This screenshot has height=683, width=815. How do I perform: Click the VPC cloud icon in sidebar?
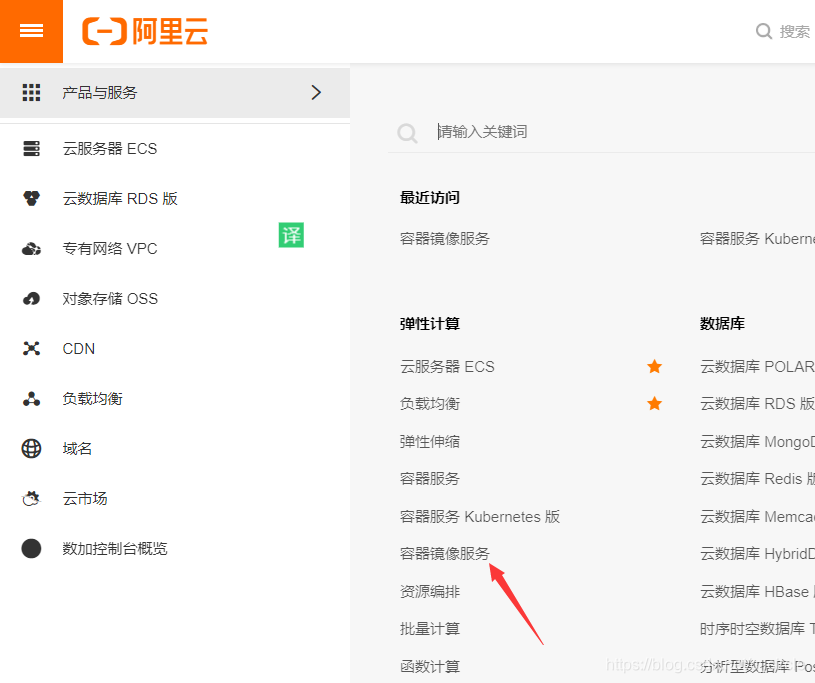tap(31, 249)
